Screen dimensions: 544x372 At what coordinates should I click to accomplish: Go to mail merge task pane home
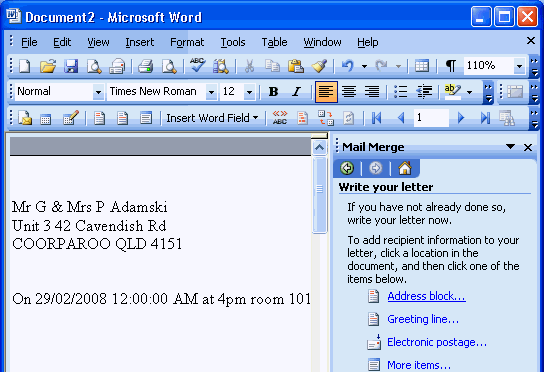[x=405, y=168]
